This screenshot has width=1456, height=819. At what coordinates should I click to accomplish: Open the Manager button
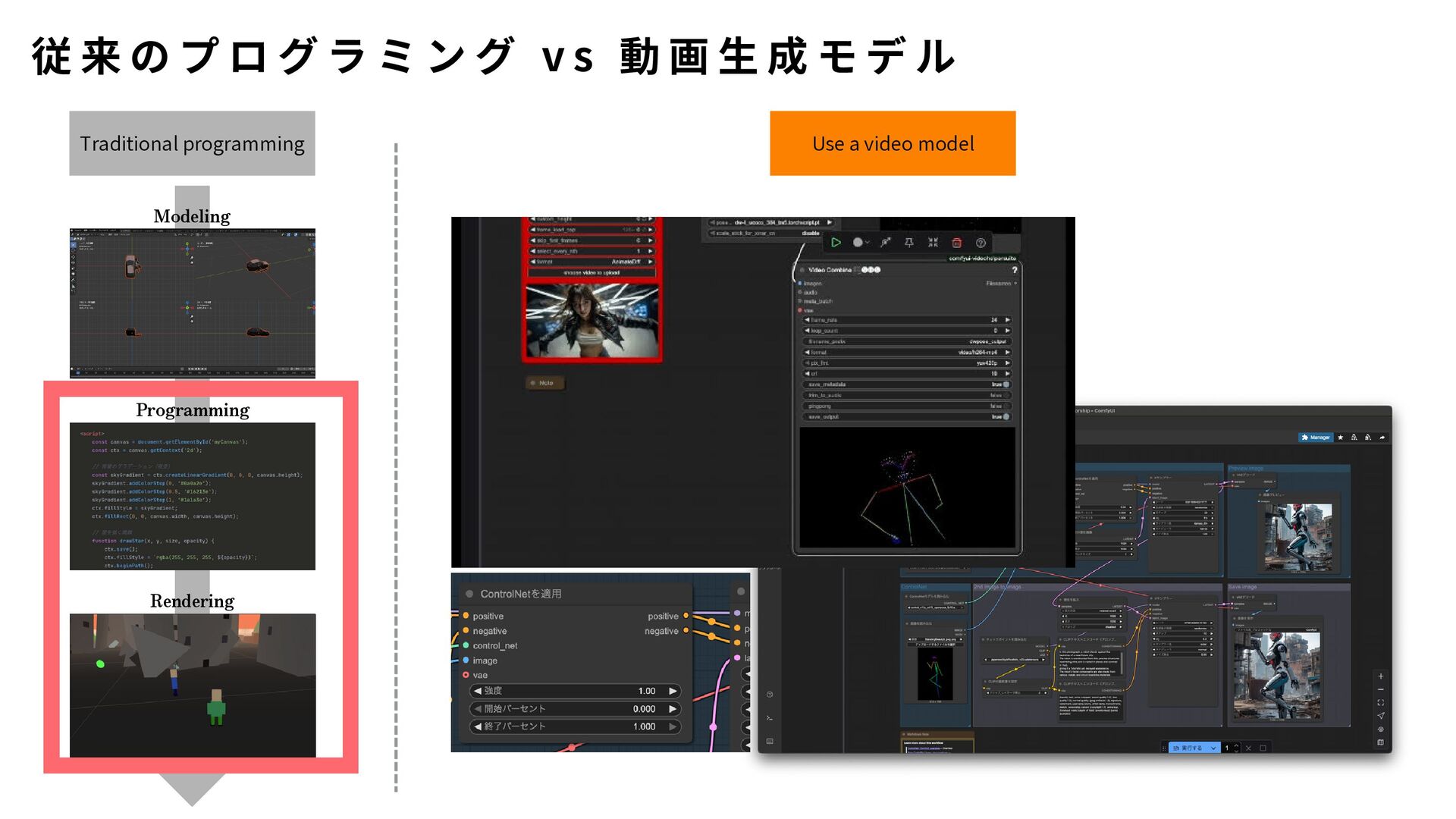click(x=1315, y=438)
